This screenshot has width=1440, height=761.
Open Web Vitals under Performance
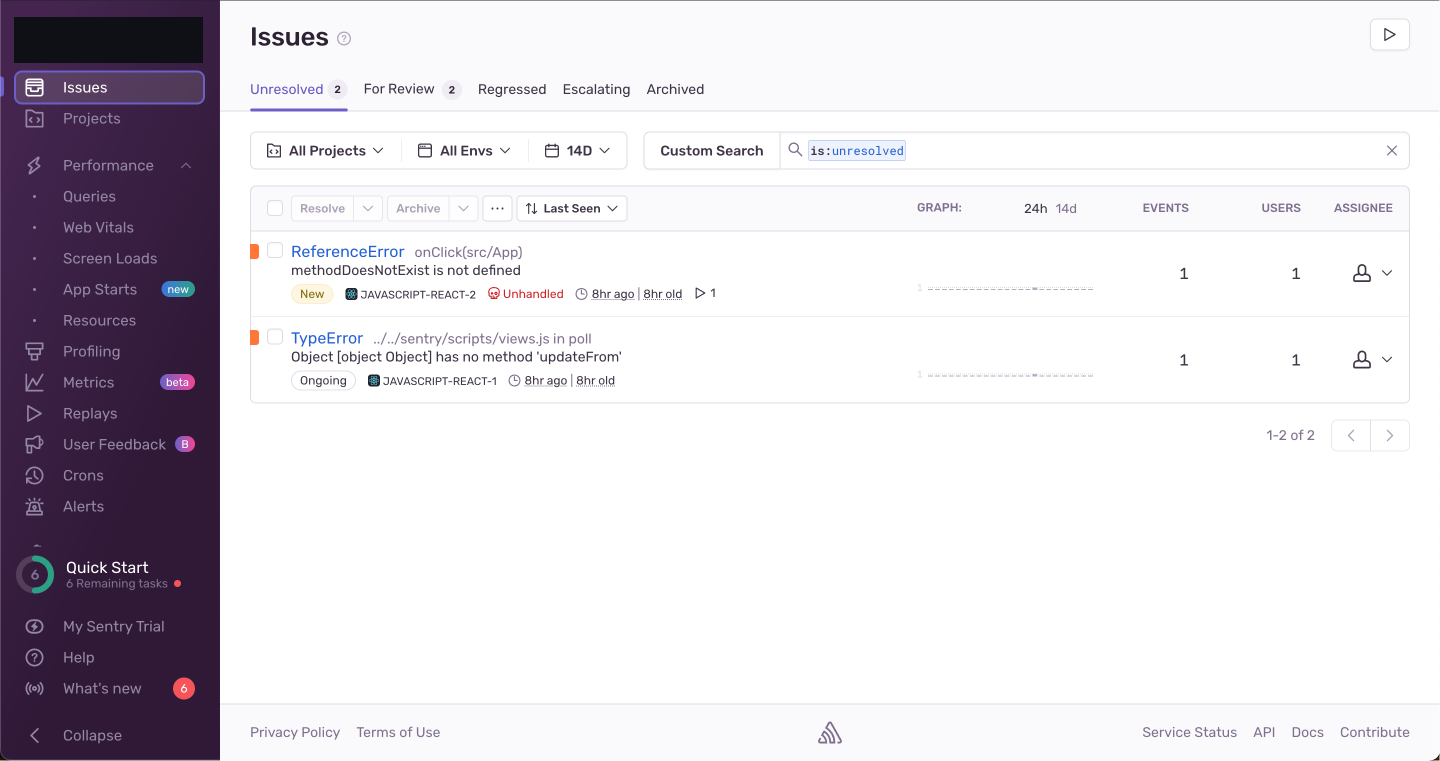click(98, 227)
